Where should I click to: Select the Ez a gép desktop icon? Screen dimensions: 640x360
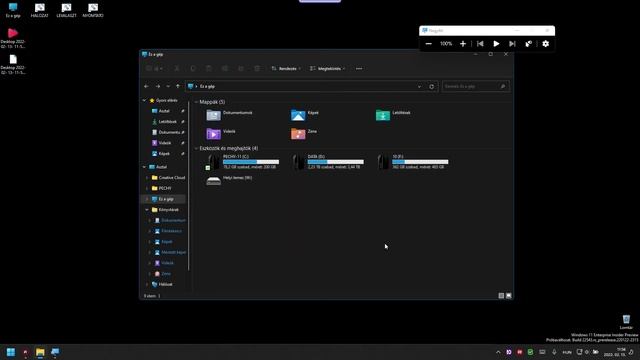[13, 11]
